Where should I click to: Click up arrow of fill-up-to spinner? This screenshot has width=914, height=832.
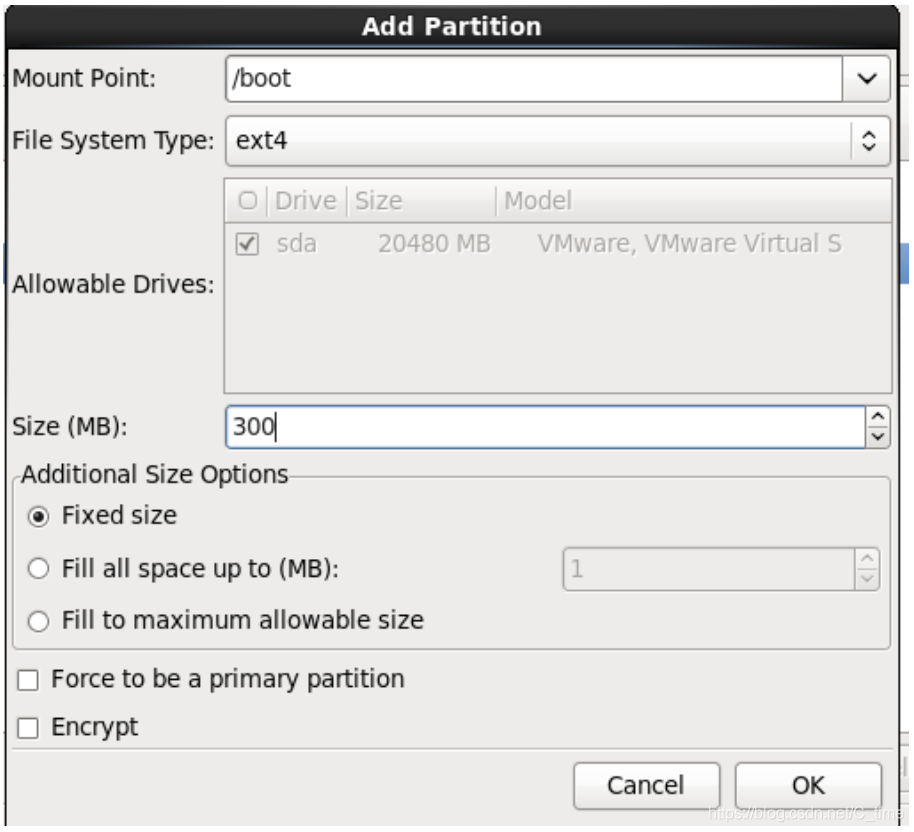867,559
